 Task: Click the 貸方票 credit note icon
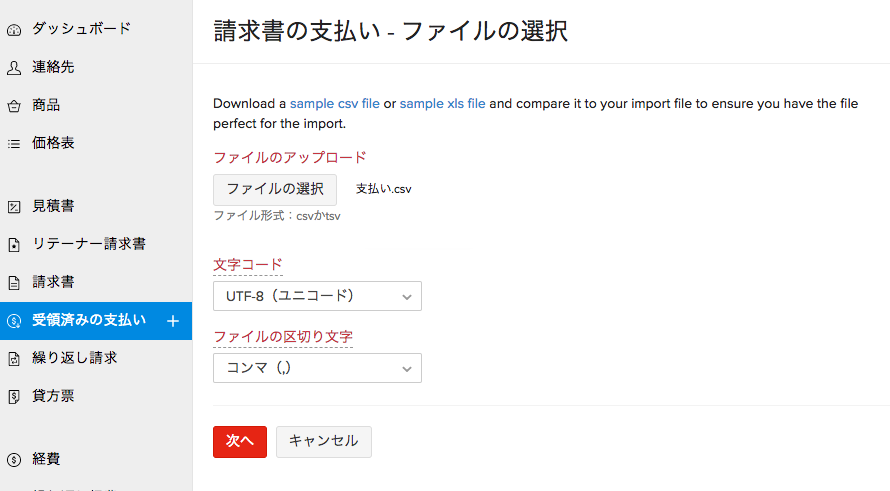pyautogui.click(x=14, y=396)
